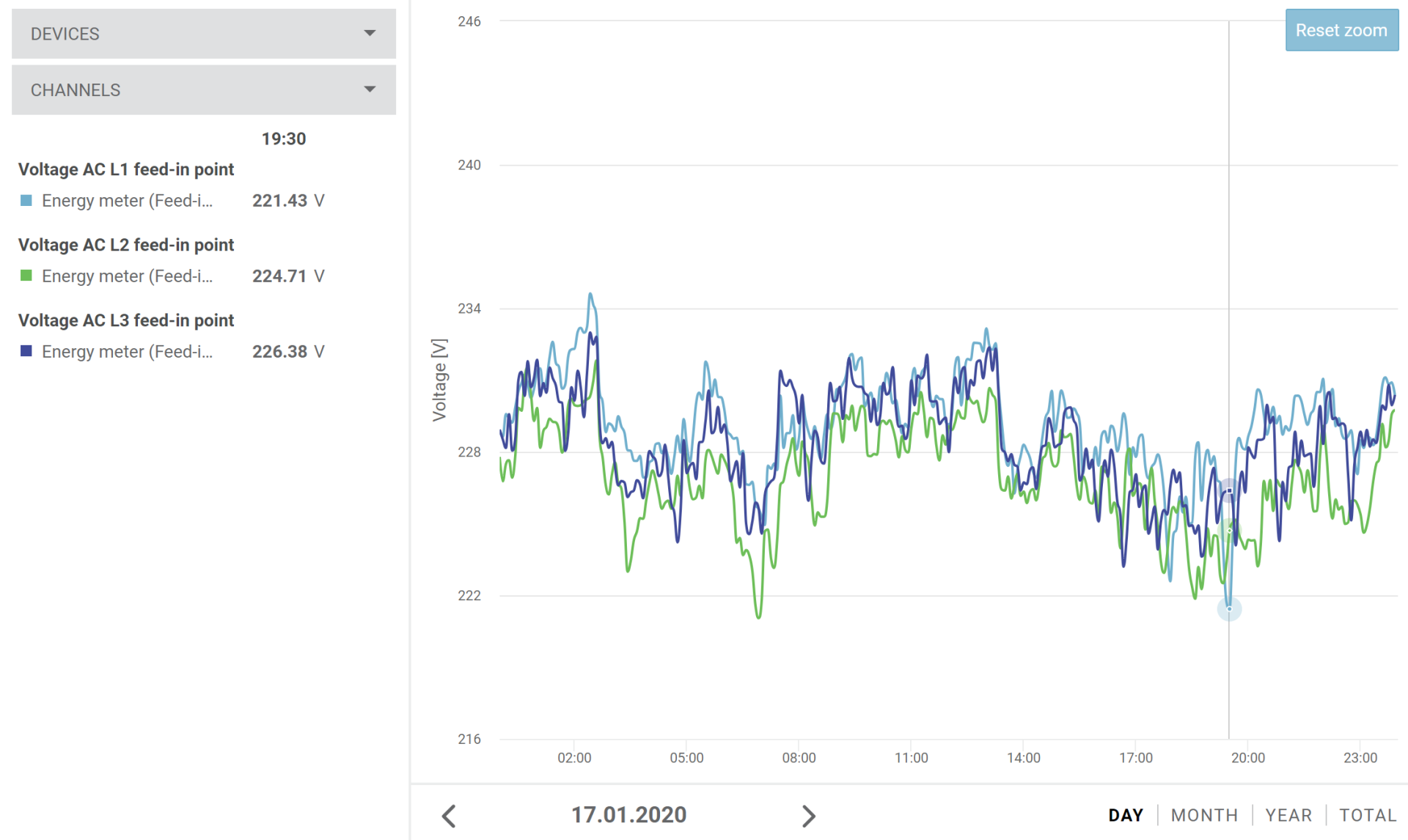Go to next day arrow
Viewport: 1408px width, 840px height.
pos(808,816)
